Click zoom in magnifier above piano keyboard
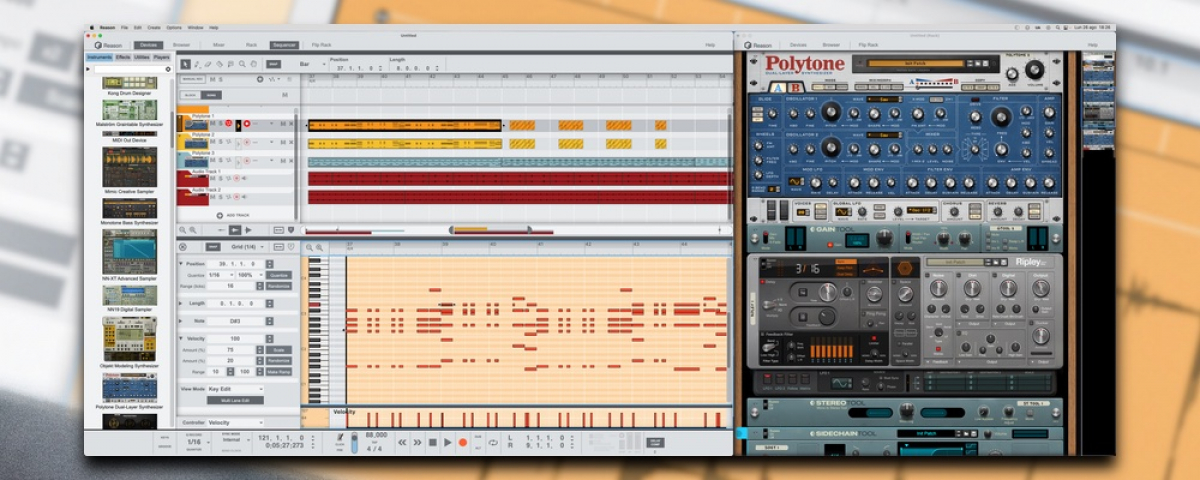This screenshot has width=1200, height=480. 319,247
